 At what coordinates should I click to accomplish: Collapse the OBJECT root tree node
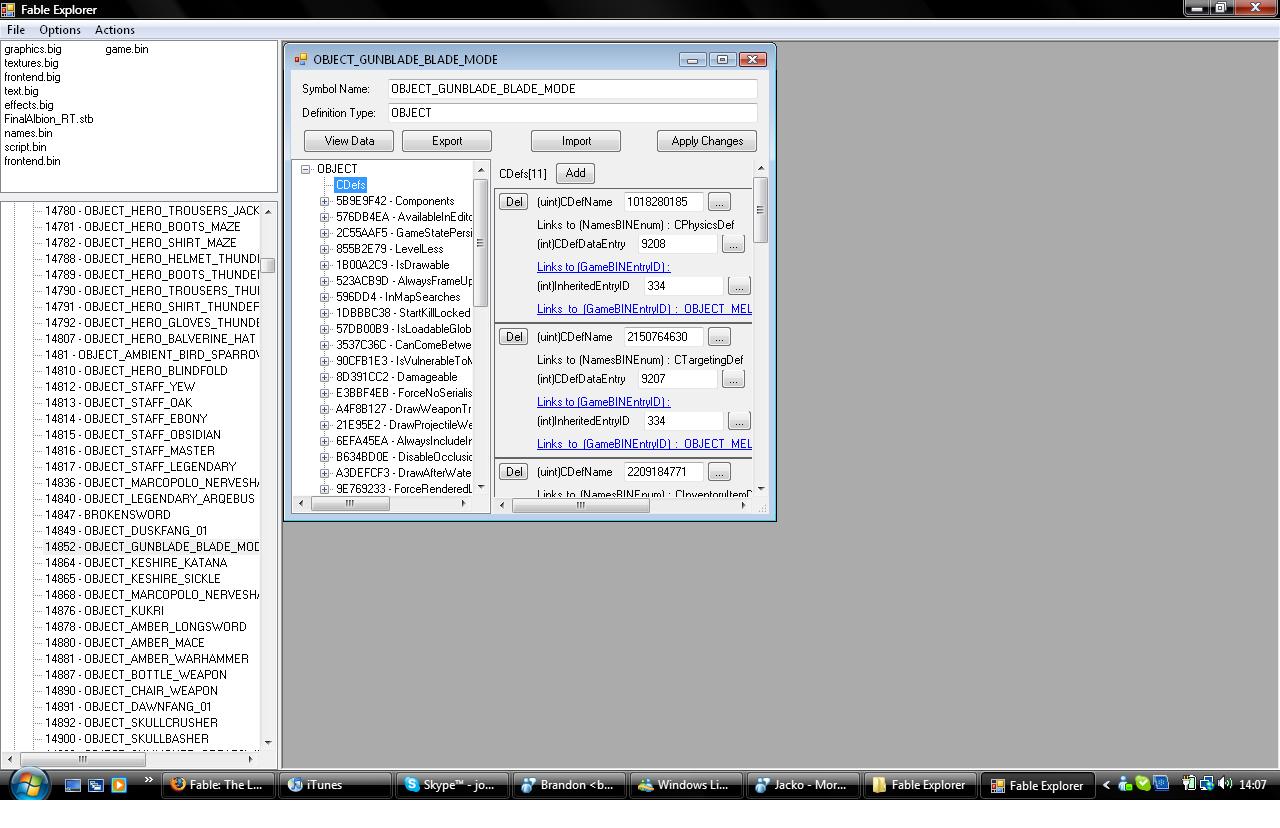point(306,169)
